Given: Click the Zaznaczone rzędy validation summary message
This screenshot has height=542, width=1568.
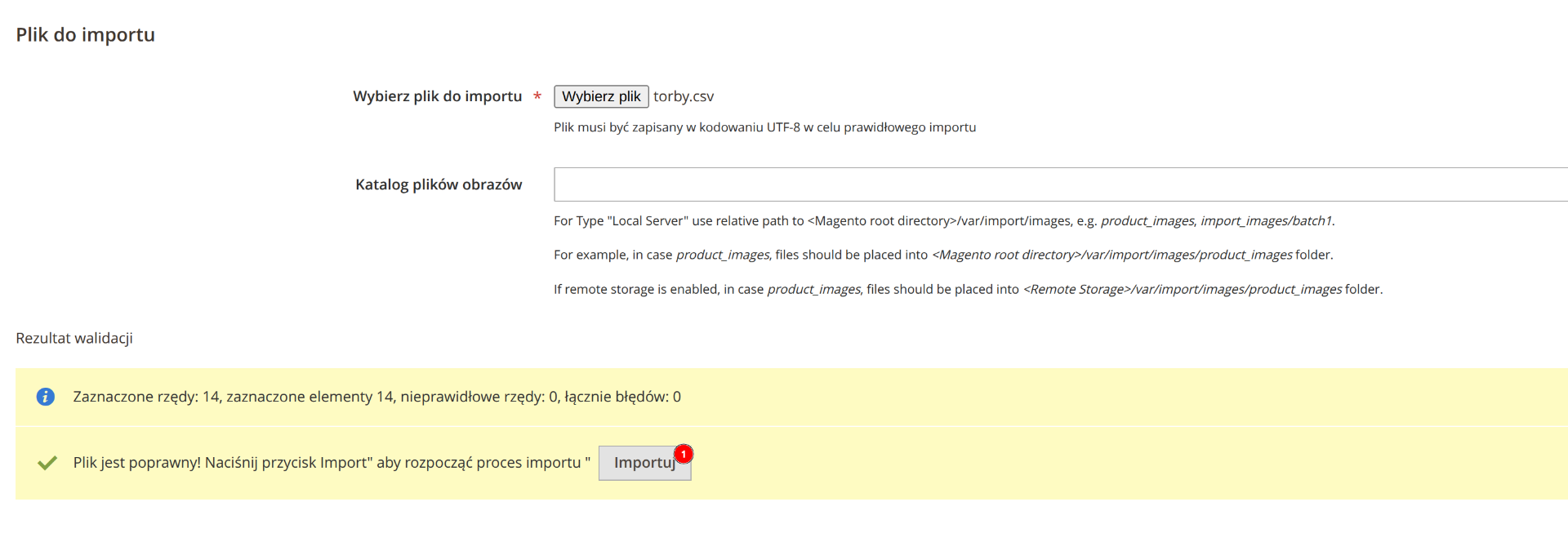Looking at the screenshot, I should point(376,397).
